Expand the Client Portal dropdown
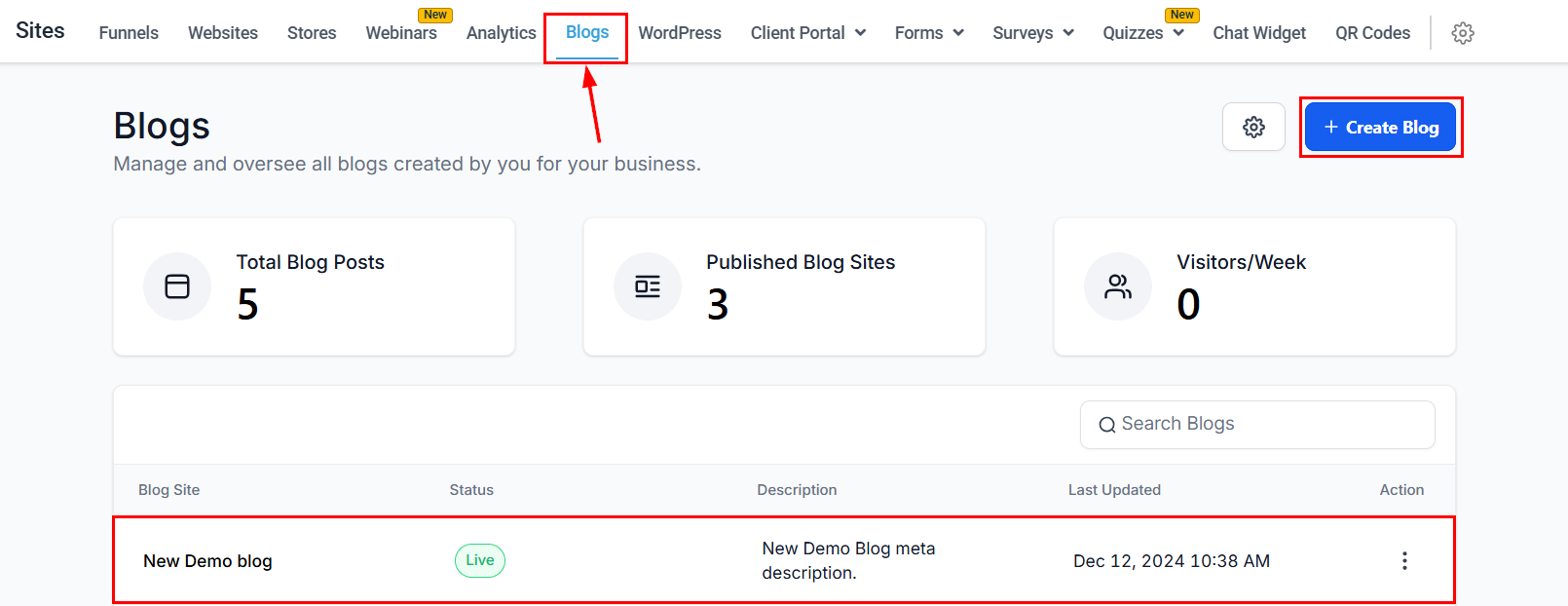The image size is (1568, 606). [x=807, y=33]
